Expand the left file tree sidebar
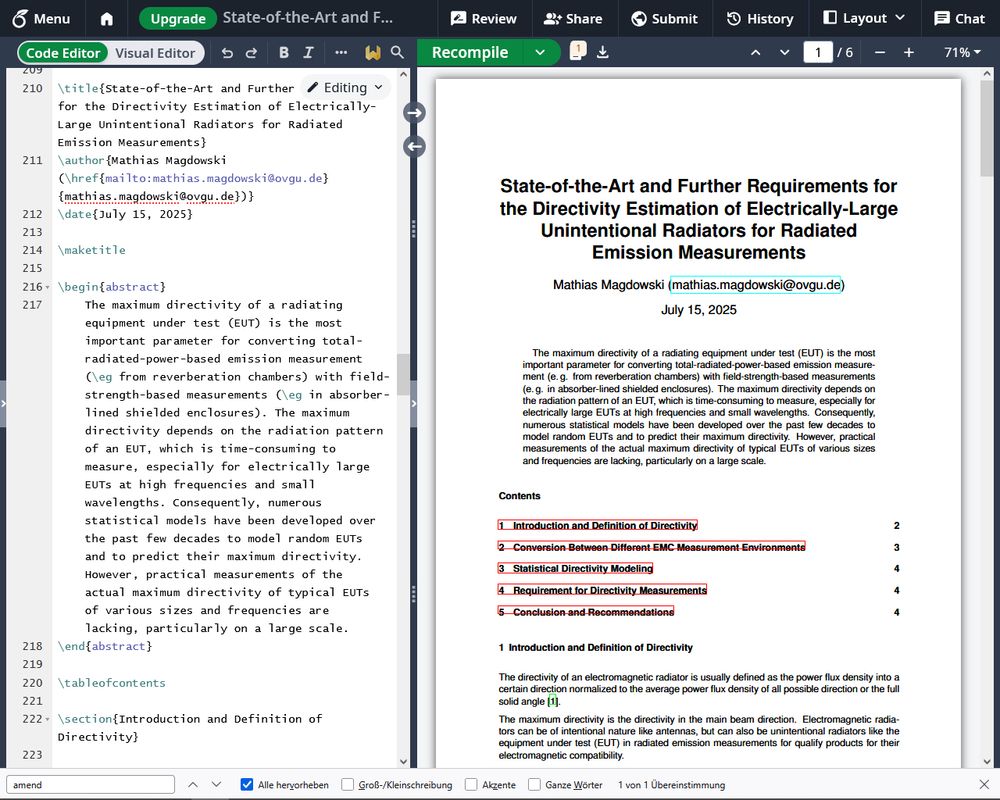The width and height of the screenshot is (1000, 800). click(x=3, y=403)
